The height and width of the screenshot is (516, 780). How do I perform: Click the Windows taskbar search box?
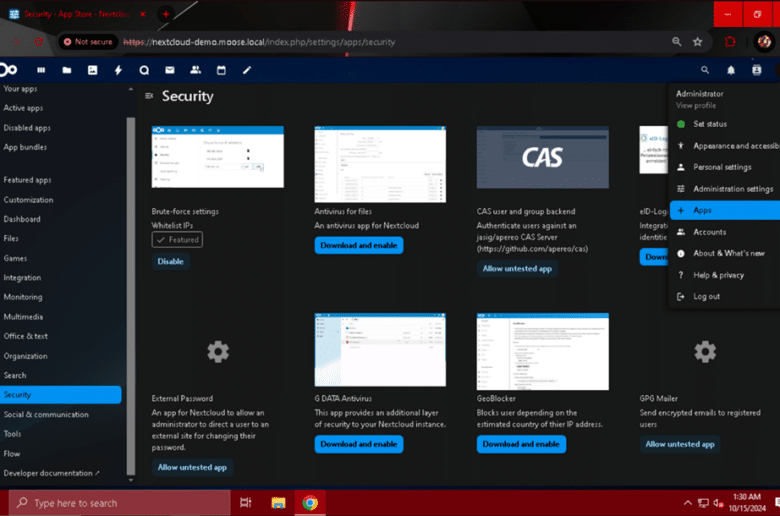(x=119, y=503)
